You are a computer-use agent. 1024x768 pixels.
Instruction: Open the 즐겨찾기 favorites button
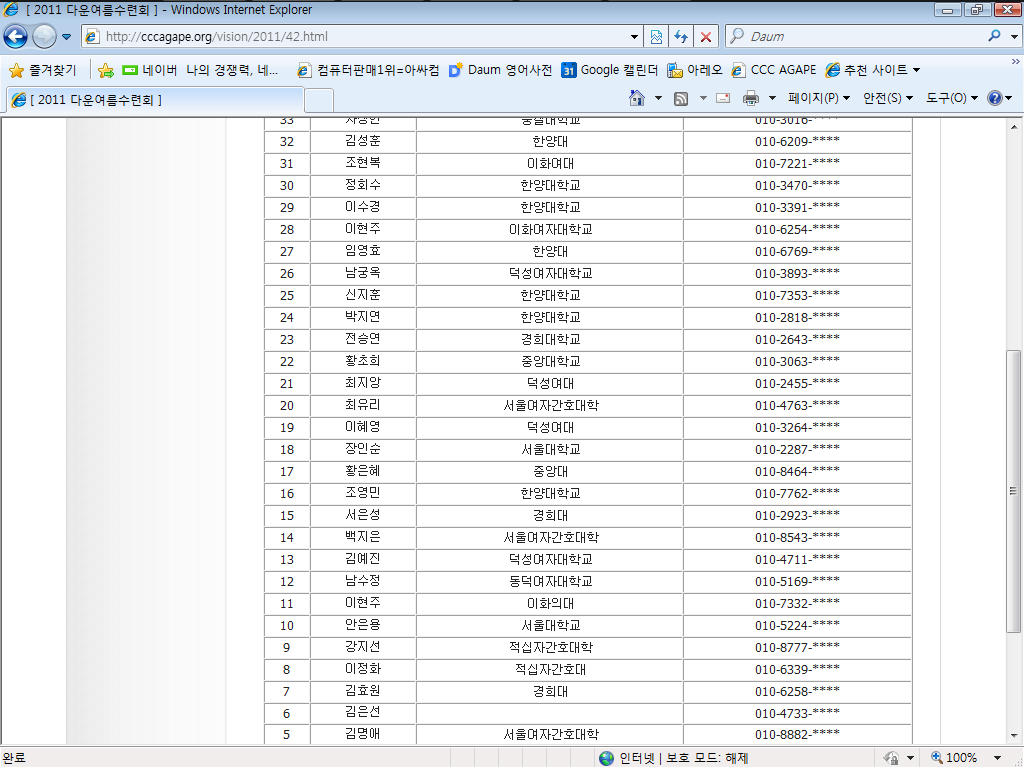(x=42, y=70)
